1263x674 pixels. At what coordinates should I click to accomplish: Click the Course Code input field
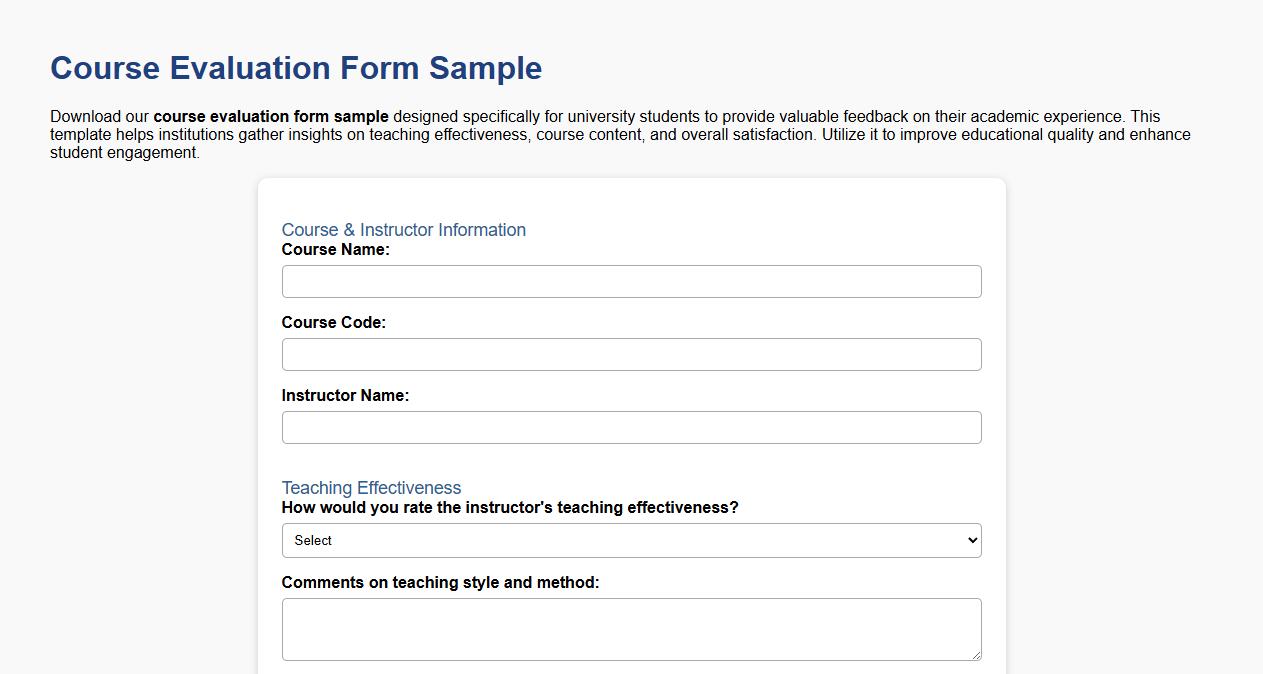pyautogui.click(x=631, y=354)
